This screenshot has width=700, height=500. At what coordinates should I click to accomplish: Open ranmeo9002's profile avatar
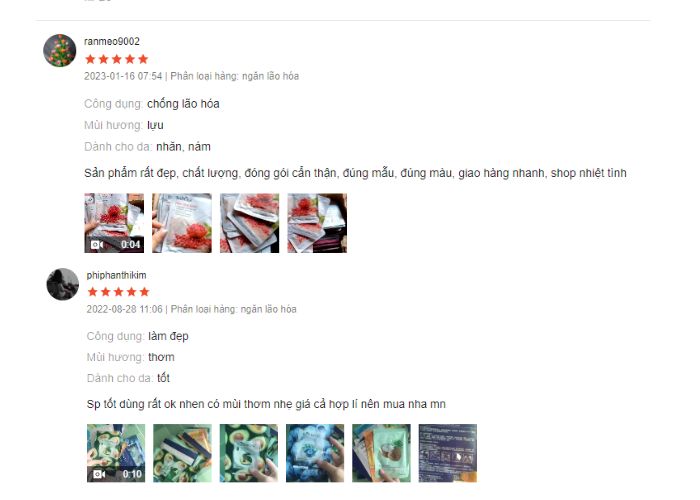pos(59,50)
